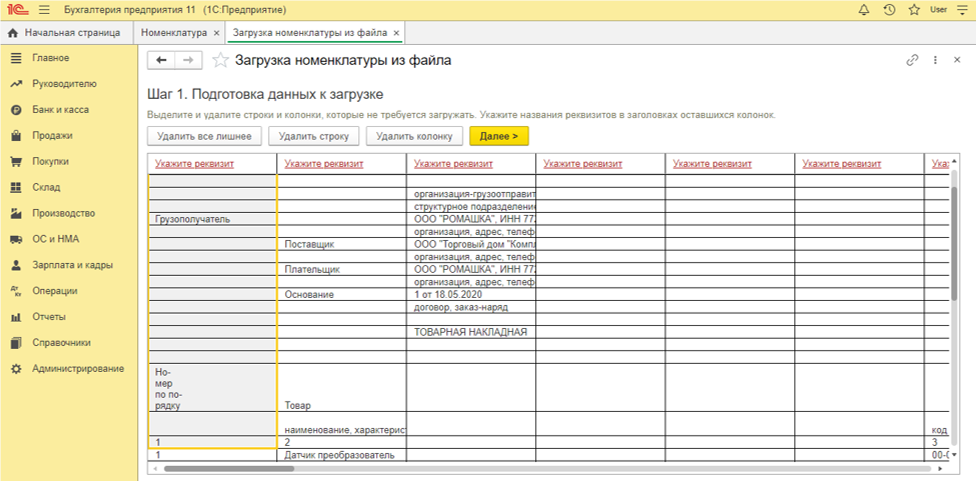This screenshot has width=976, height=481.
Task: Close the form with the X button
Action: (x=957, y=60)
